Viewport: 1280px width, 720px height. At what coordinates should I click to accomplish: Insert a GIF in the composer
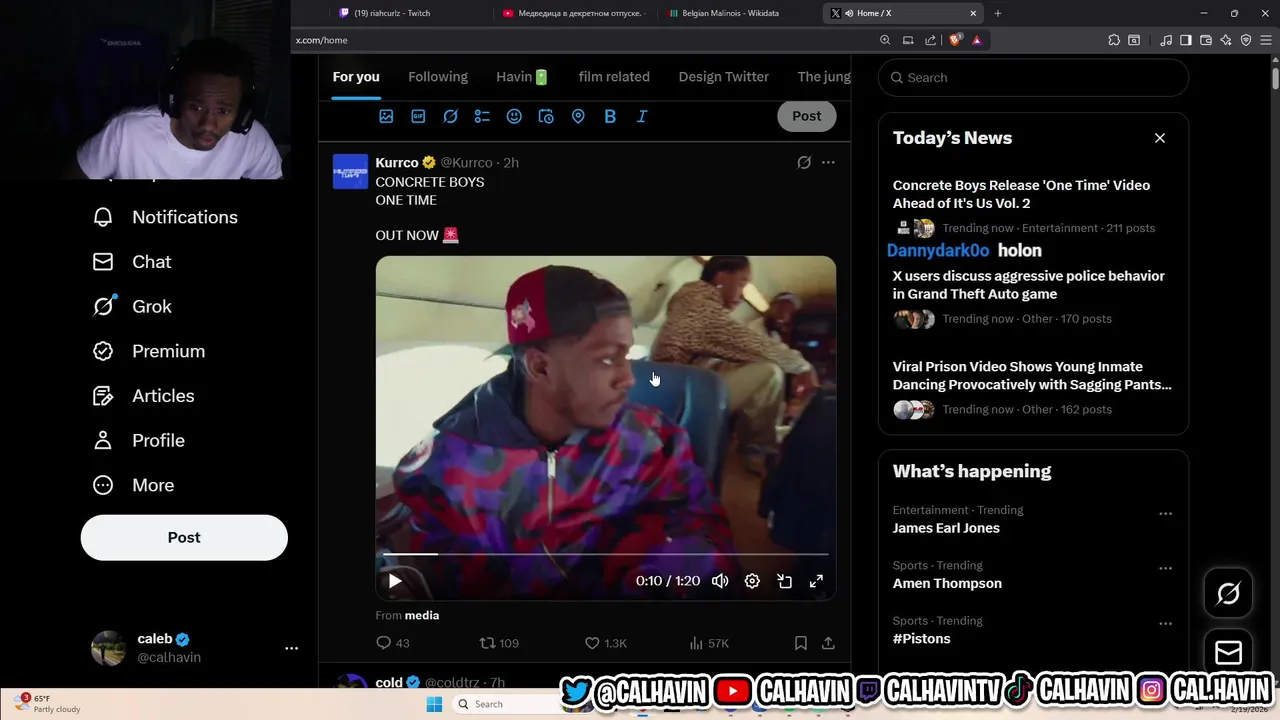tap(418, 116)
